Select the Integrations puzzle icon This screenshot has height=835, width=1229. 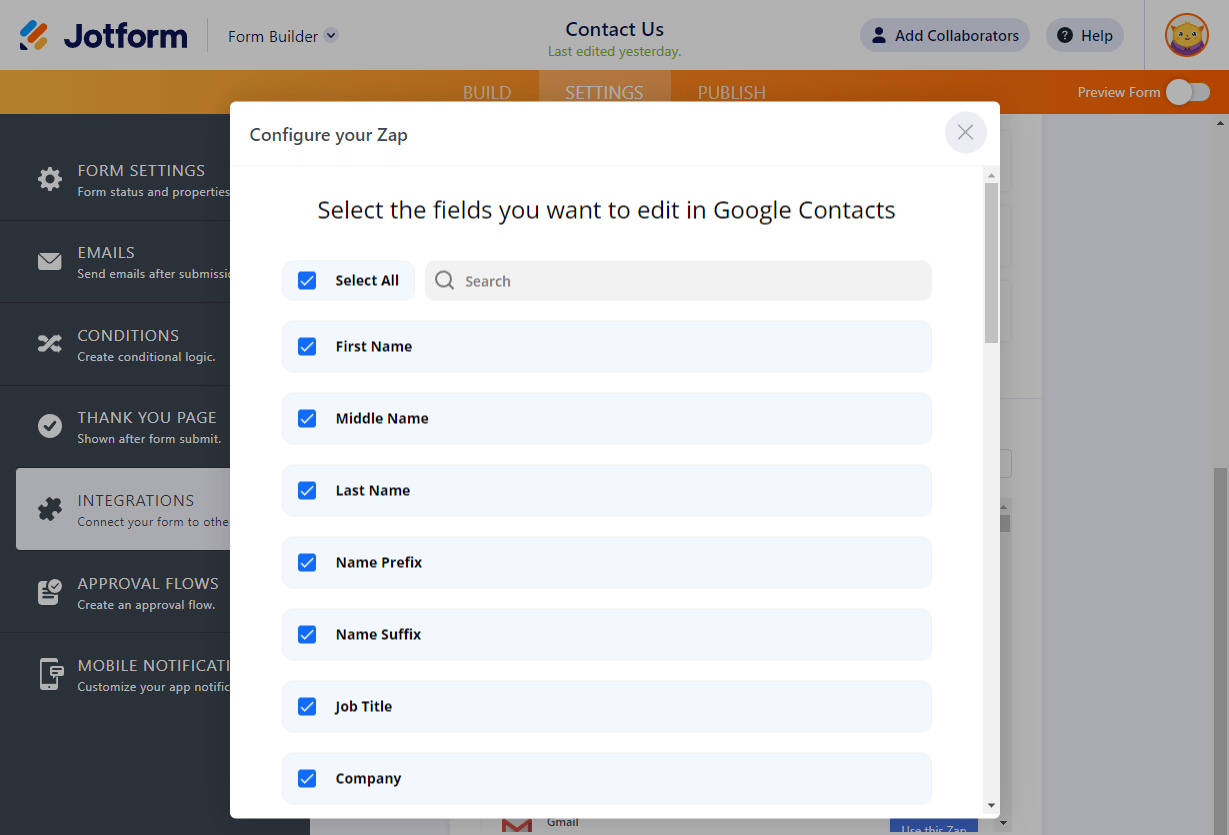[x=50, y=509]
